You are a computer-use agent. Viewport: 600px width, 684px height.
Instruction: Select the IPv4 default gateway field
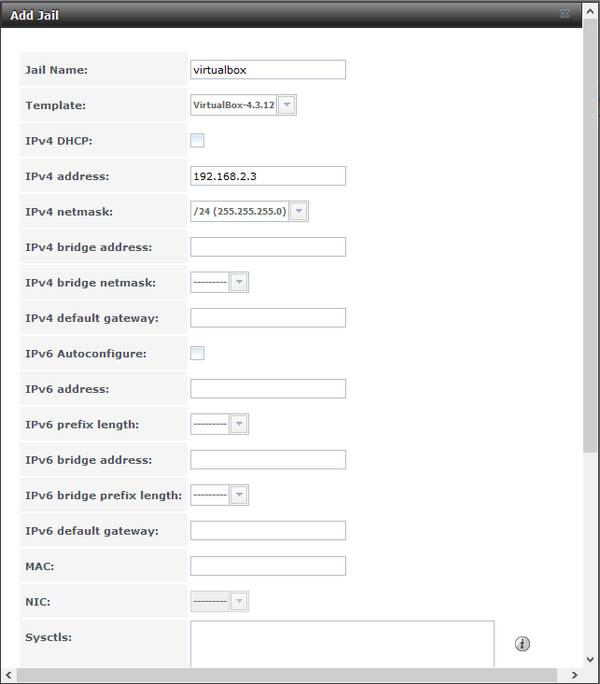(268, 318)
